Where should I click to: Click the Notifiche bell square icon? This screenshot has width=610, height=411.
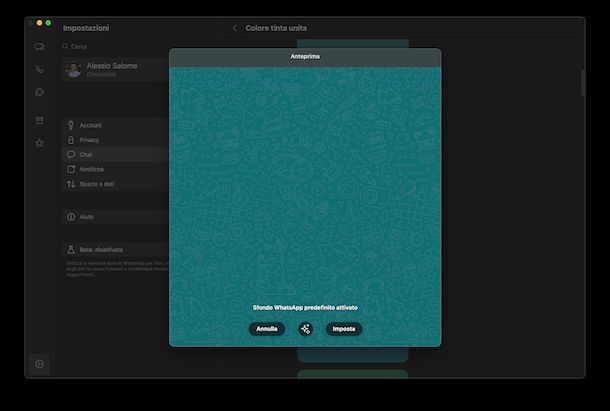[71, 169]
